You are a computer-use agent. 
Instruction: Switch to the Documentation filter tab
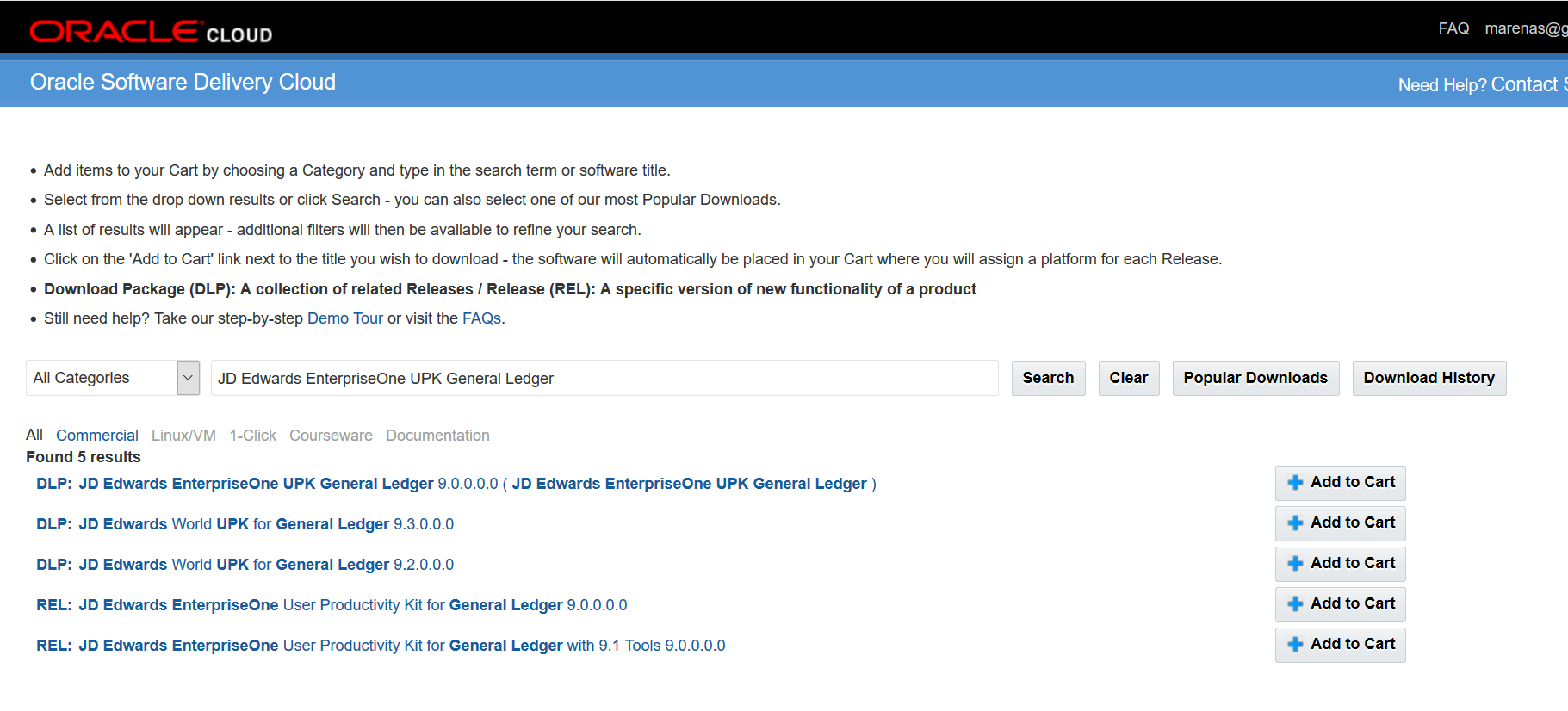click(x=437, y=436)
